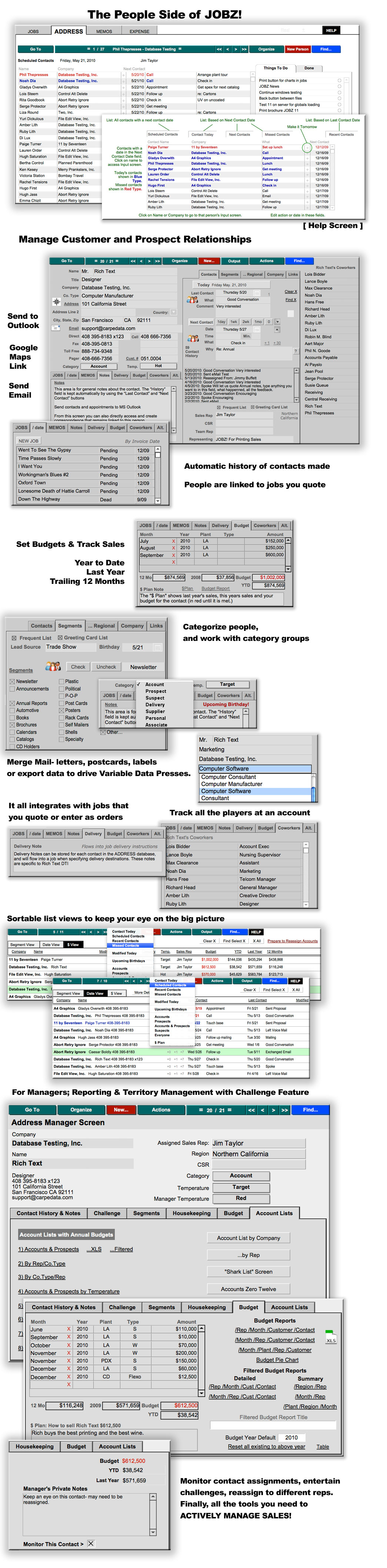The height and width of the screenshot is (1568, 387).
Task: Choose Computer Manufacturer from the type list
Action: click(x=231, y=784)
